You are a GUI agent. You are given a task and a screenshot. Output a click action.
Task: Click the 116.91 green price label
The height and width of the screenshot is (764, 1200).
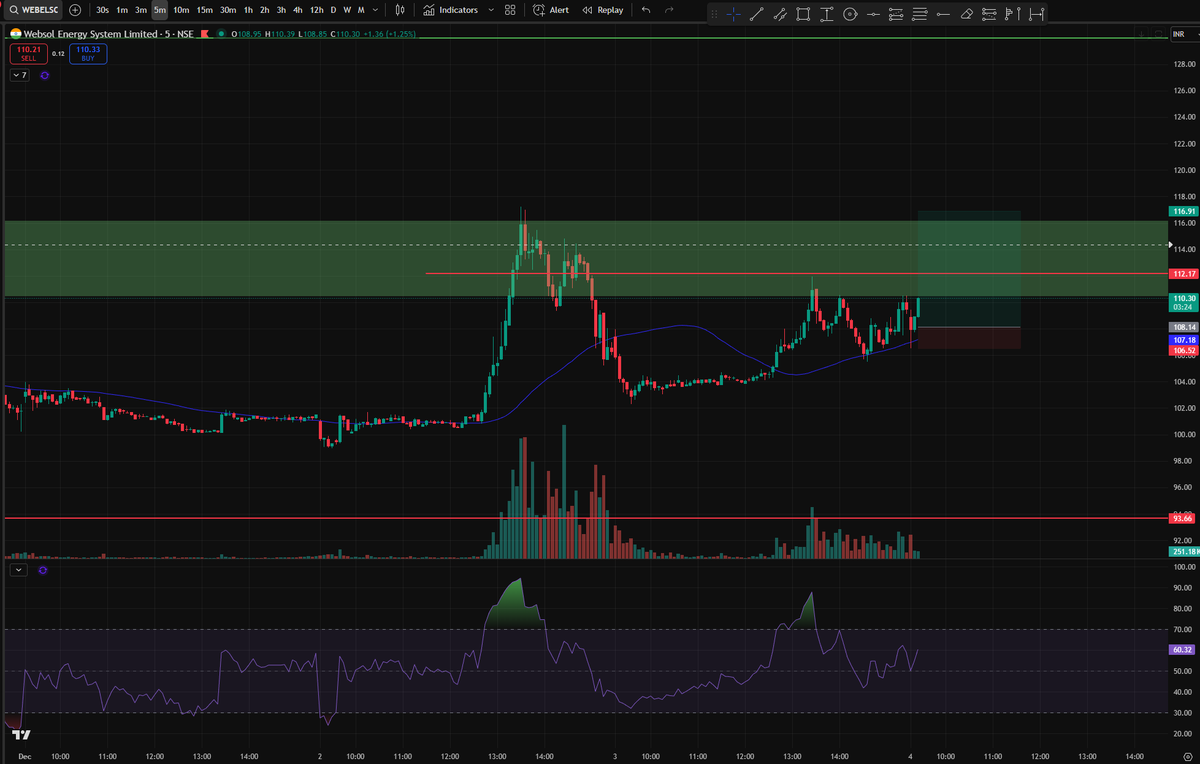point(1183,212)
